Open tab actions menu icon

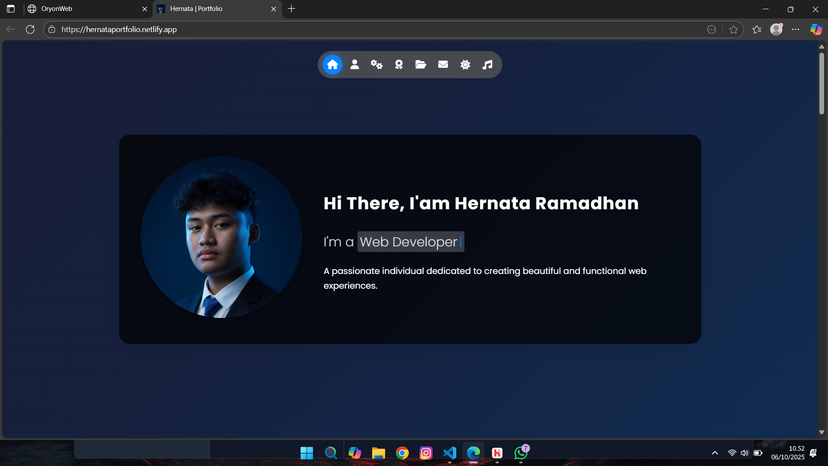11,9
